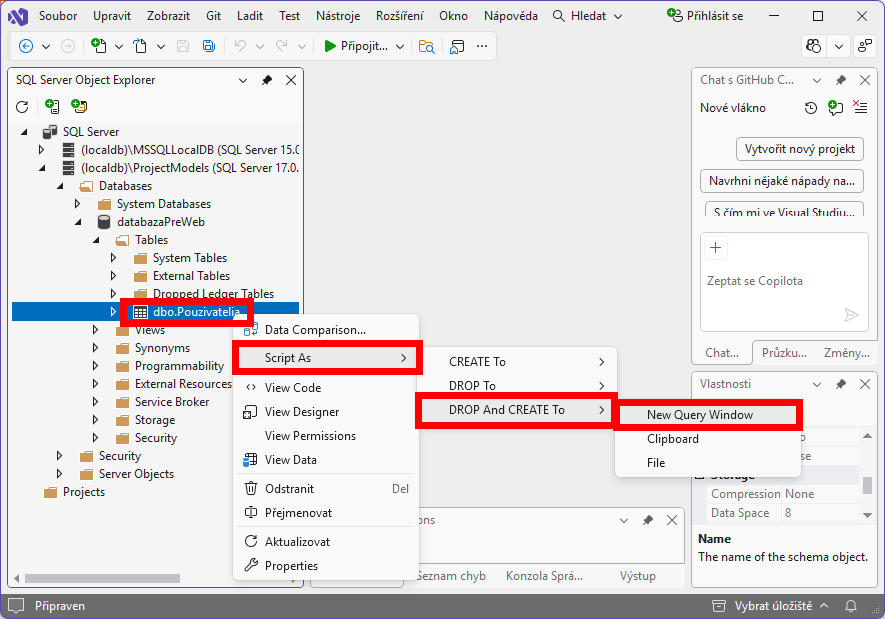Click Přihlásit se sign-in button
The width and height of the screenshot is (885, 619).
[x=706, y=16]
